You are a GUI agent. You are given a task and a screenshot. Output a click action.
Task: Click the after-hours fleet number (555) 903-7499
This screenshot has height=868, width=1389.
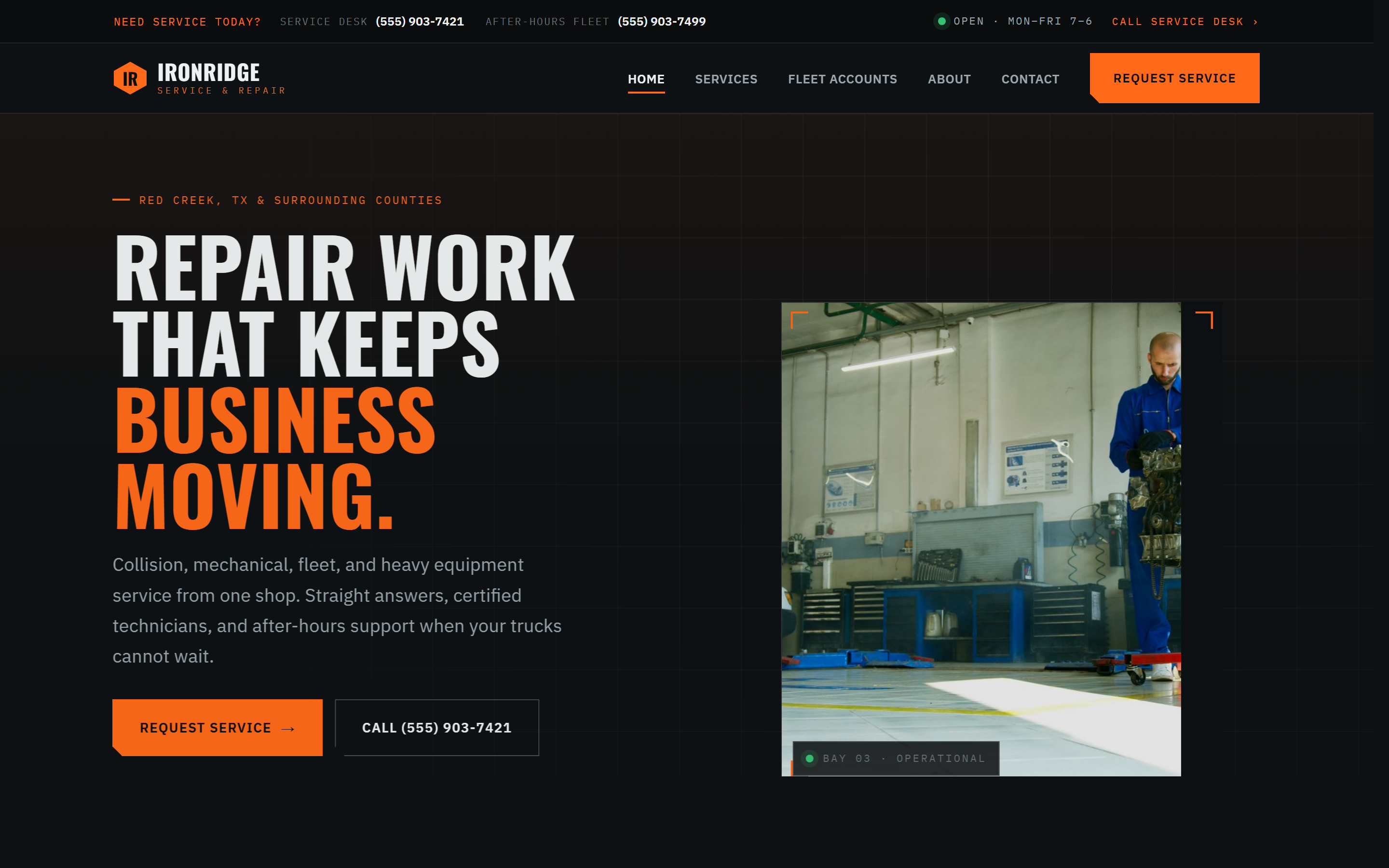point(661,22)
